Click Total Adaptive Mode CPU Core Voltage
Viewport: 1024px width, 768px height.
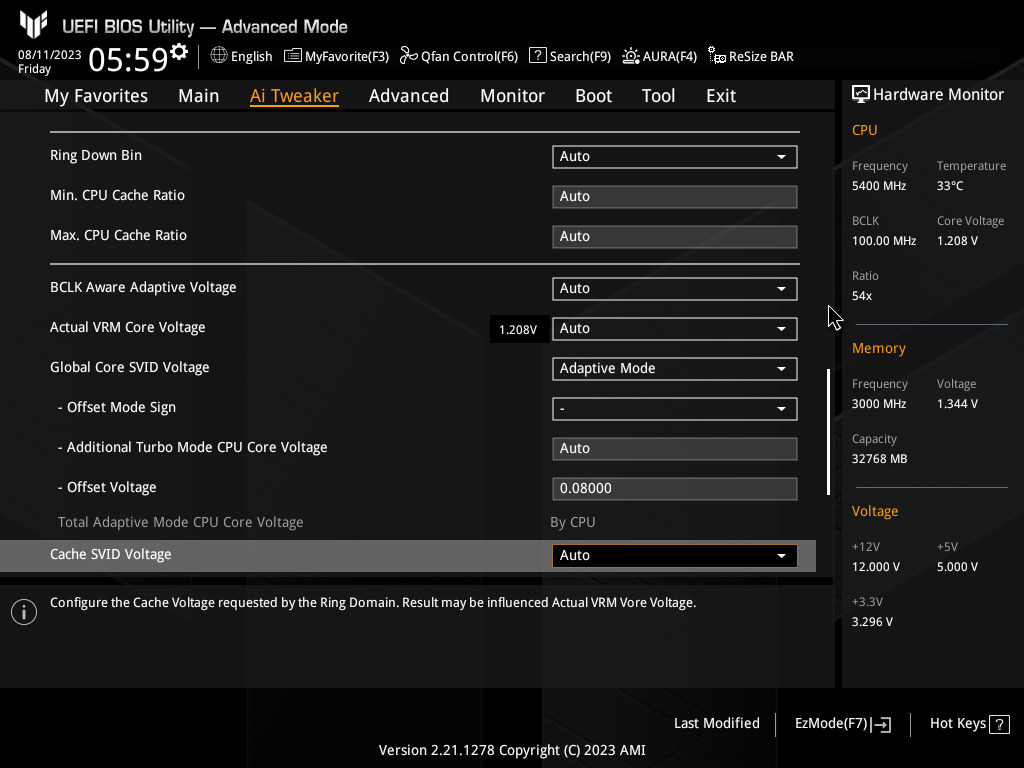pos(180,522)
